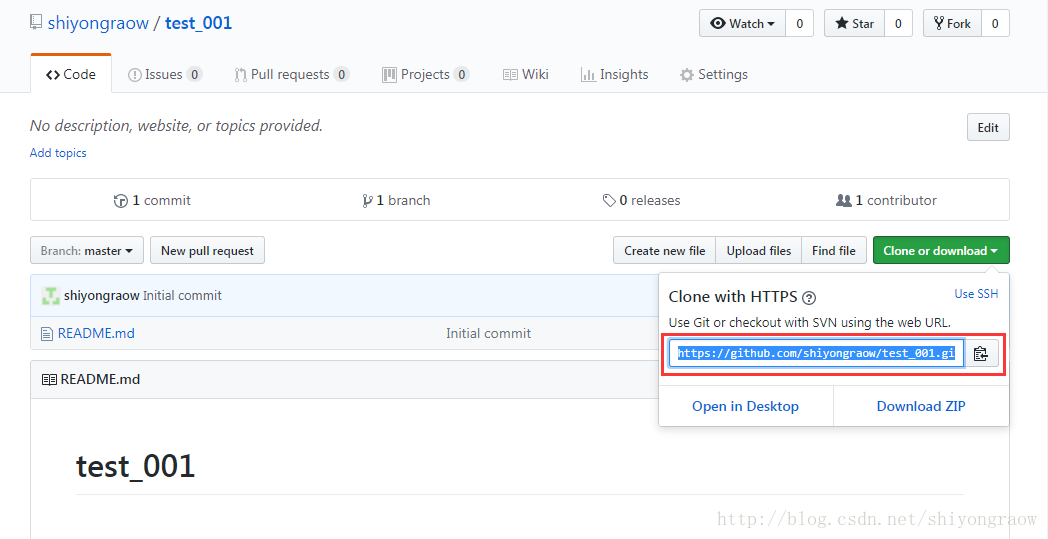Click the people icon beside 1 contributor

pyautogui.click(x=843, y=200)
